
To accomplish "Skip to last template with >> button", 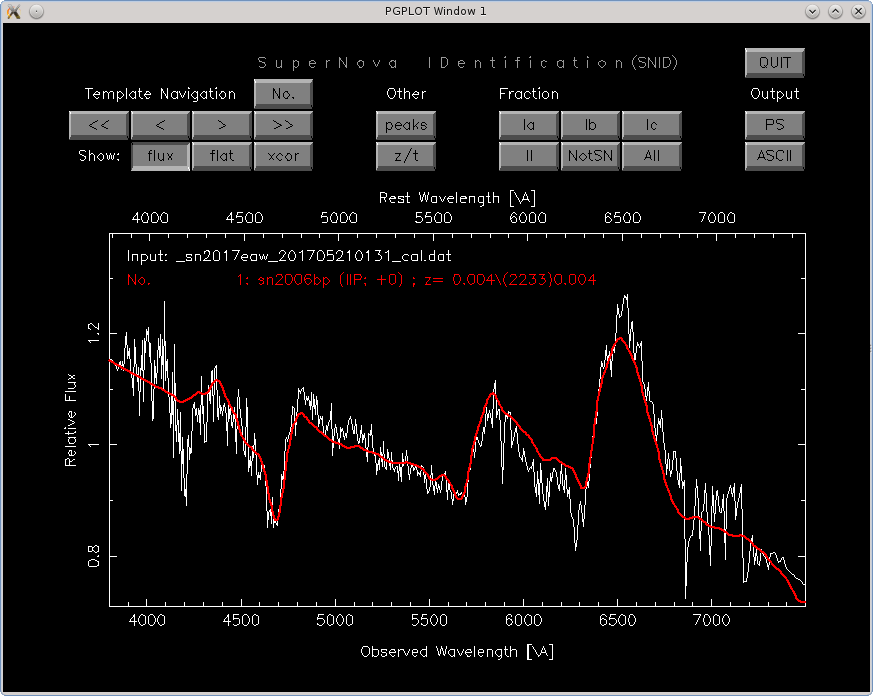I will coord(283,125).
